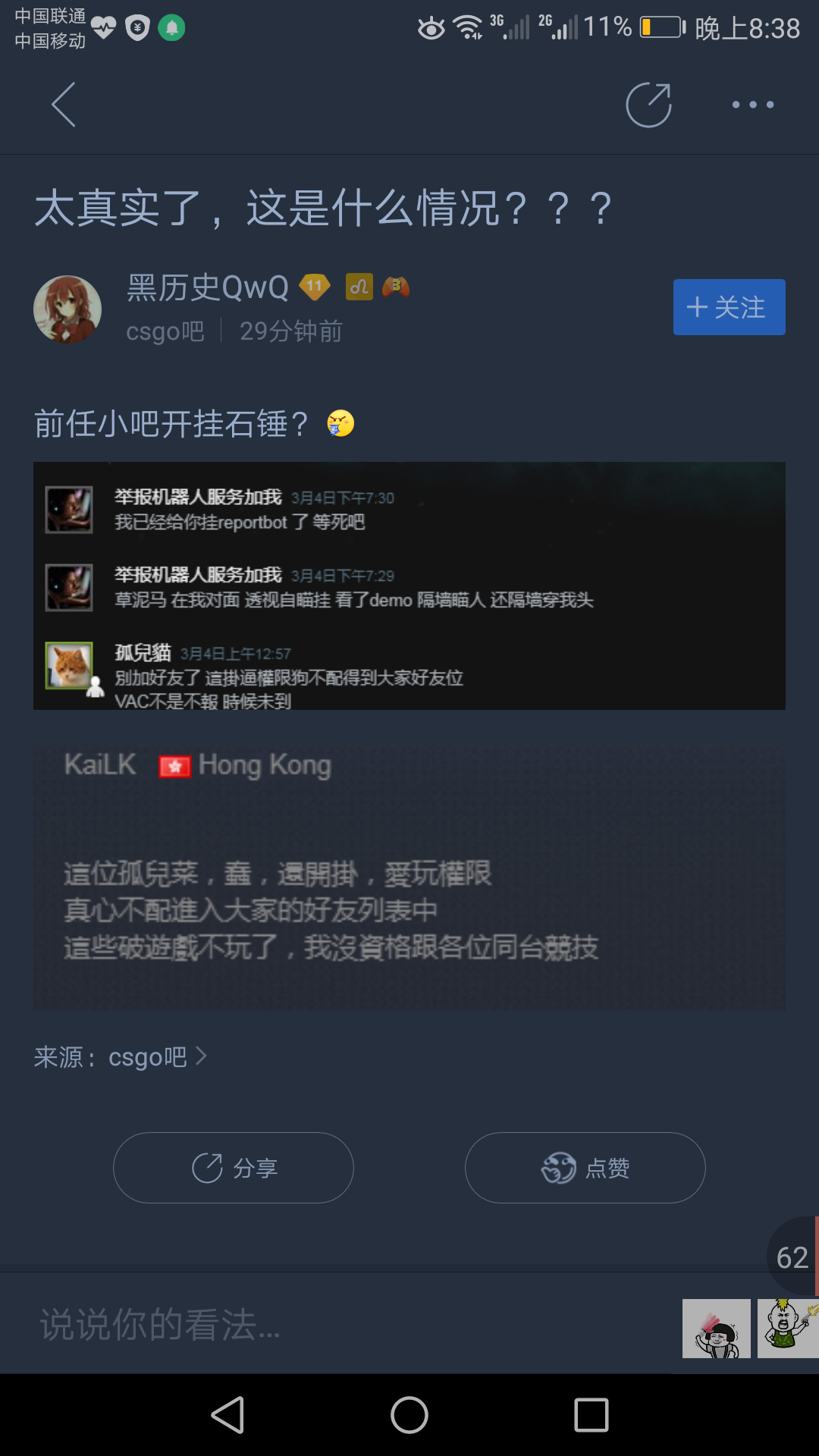The height and width of the screenshot is (1456, 819).
Task: Open the KaiLK Hong Kong profile image
Action: 409,877
